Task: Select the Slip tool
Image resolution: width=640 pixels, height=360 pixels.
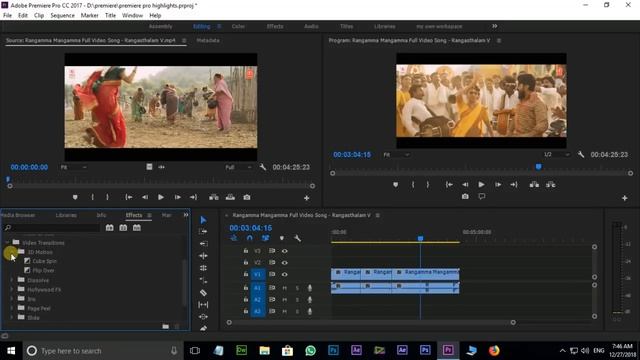Action: (203, 304)
